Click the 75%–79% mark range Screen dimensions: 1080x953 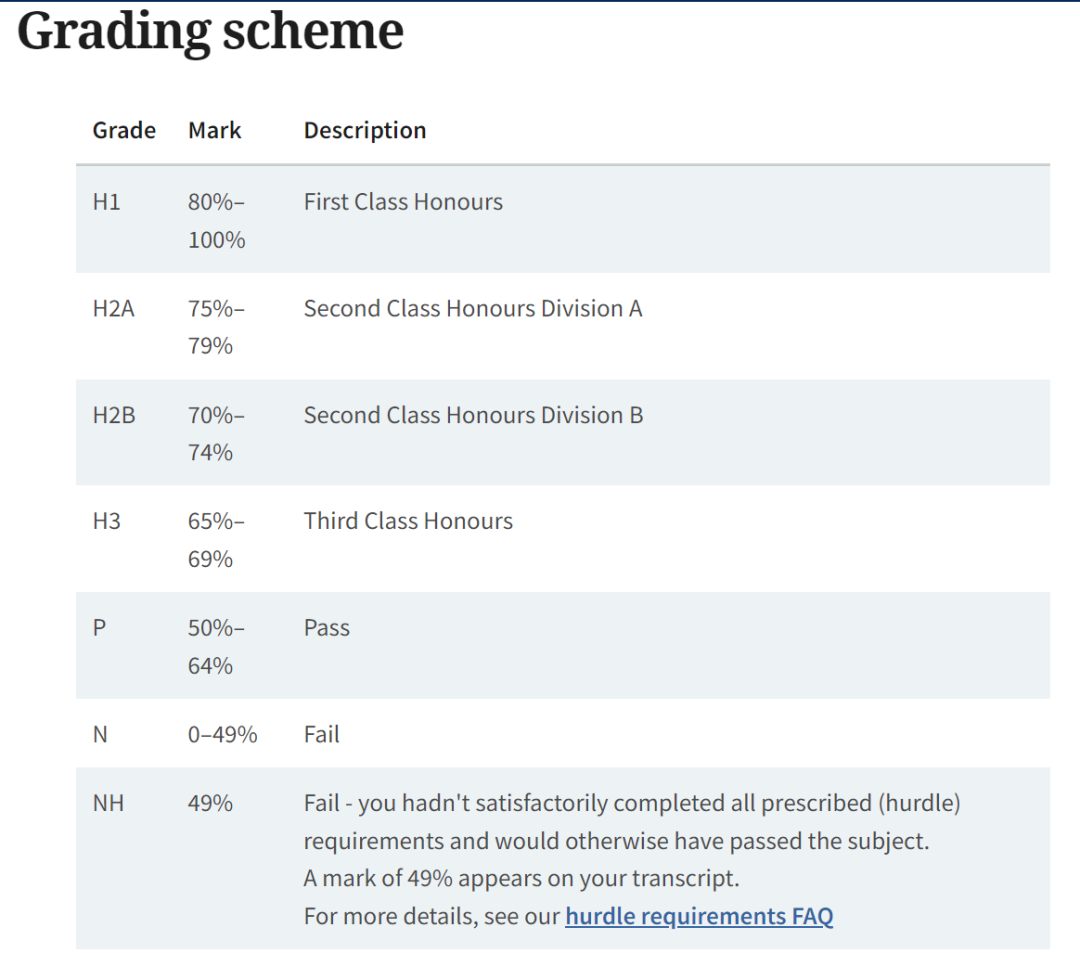(x=216, y=327)
